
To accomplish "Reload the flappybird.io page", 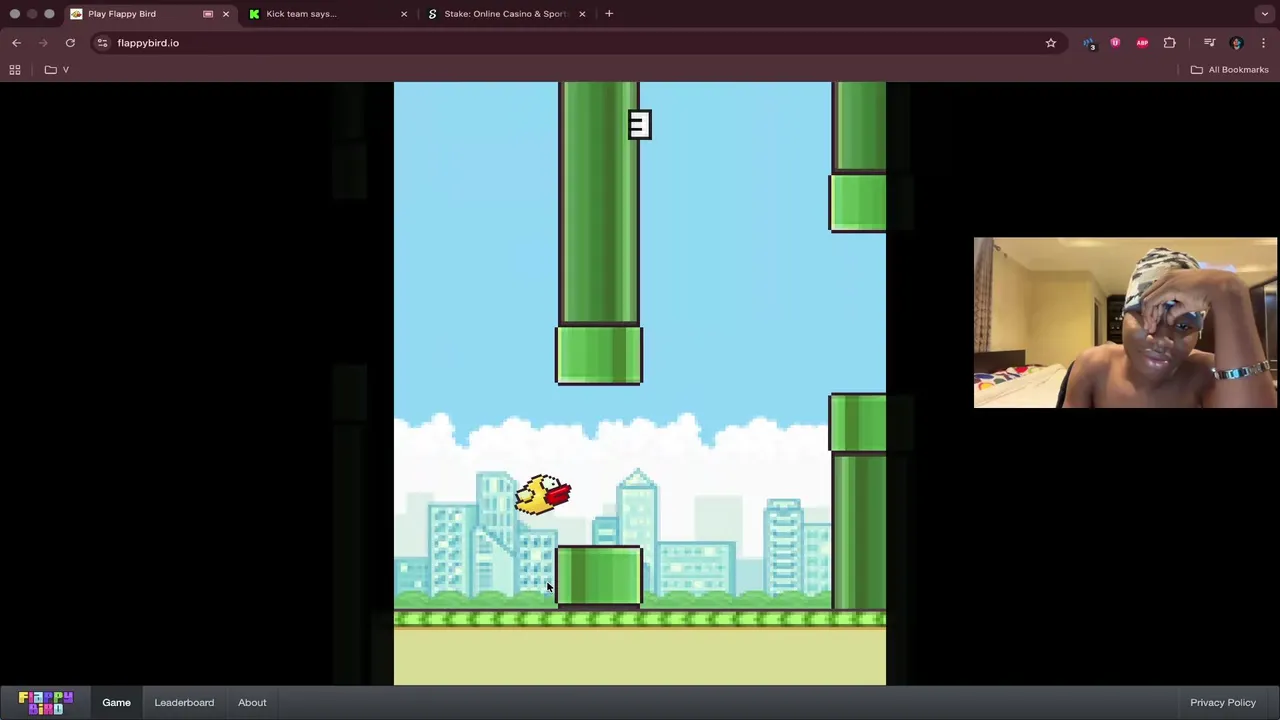I will tap(70, 43).
